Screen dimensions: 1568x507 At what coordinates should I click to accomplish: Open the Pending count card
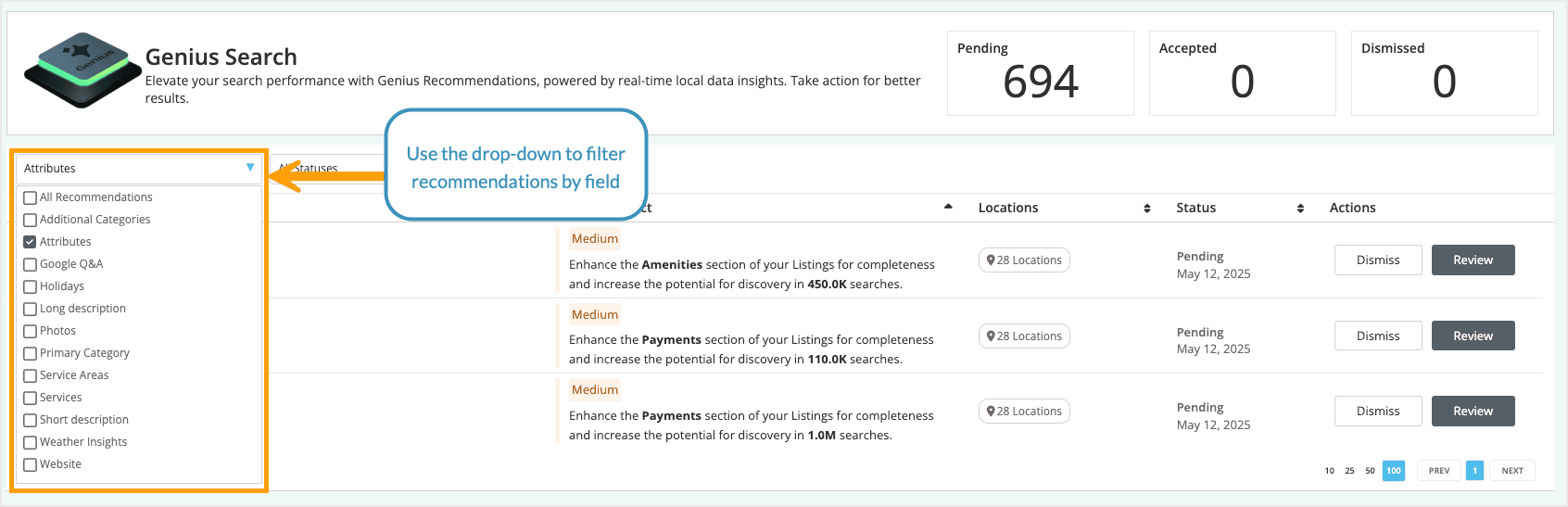pos(1040,73)
